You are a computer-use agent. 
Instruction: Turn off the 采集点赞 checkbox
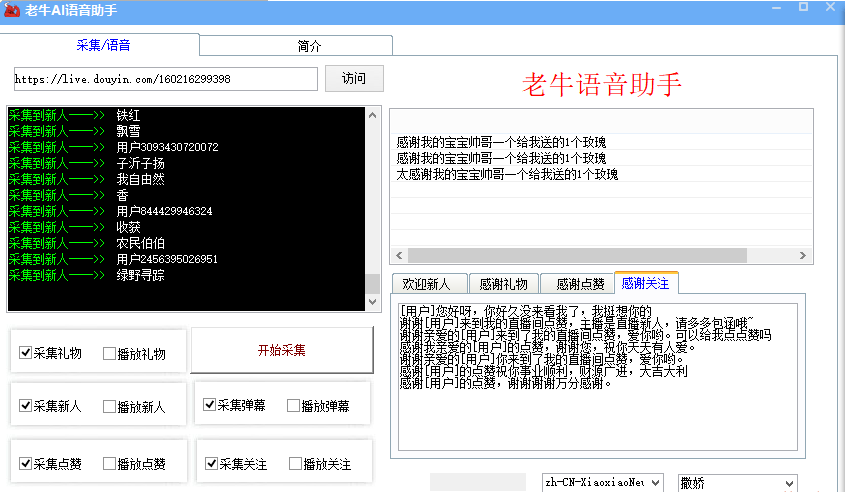(26, 464)
